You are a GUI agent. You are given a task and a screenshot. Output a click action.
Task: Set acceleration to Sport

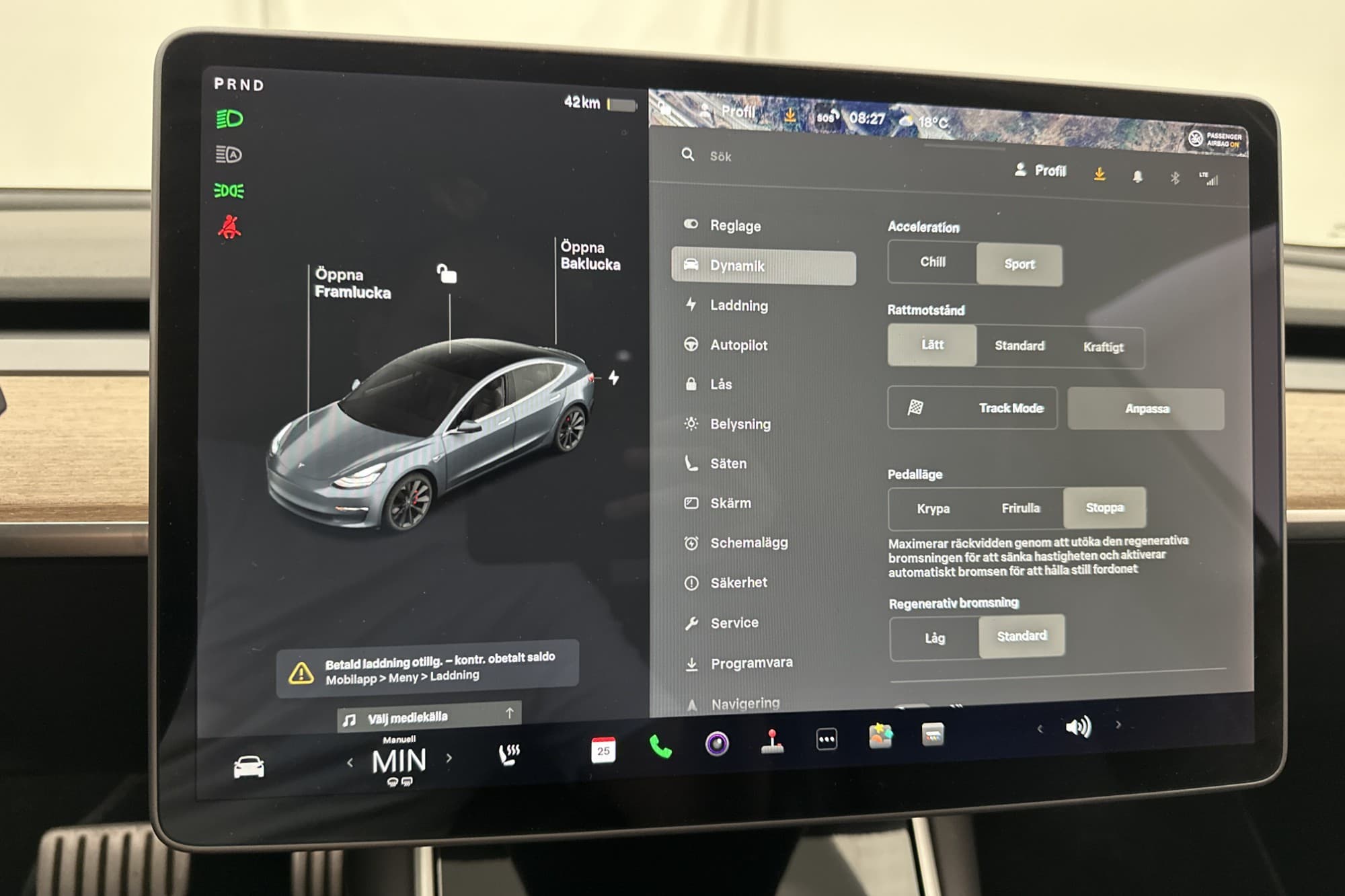pyautogui.click(x=1019, y=265)
